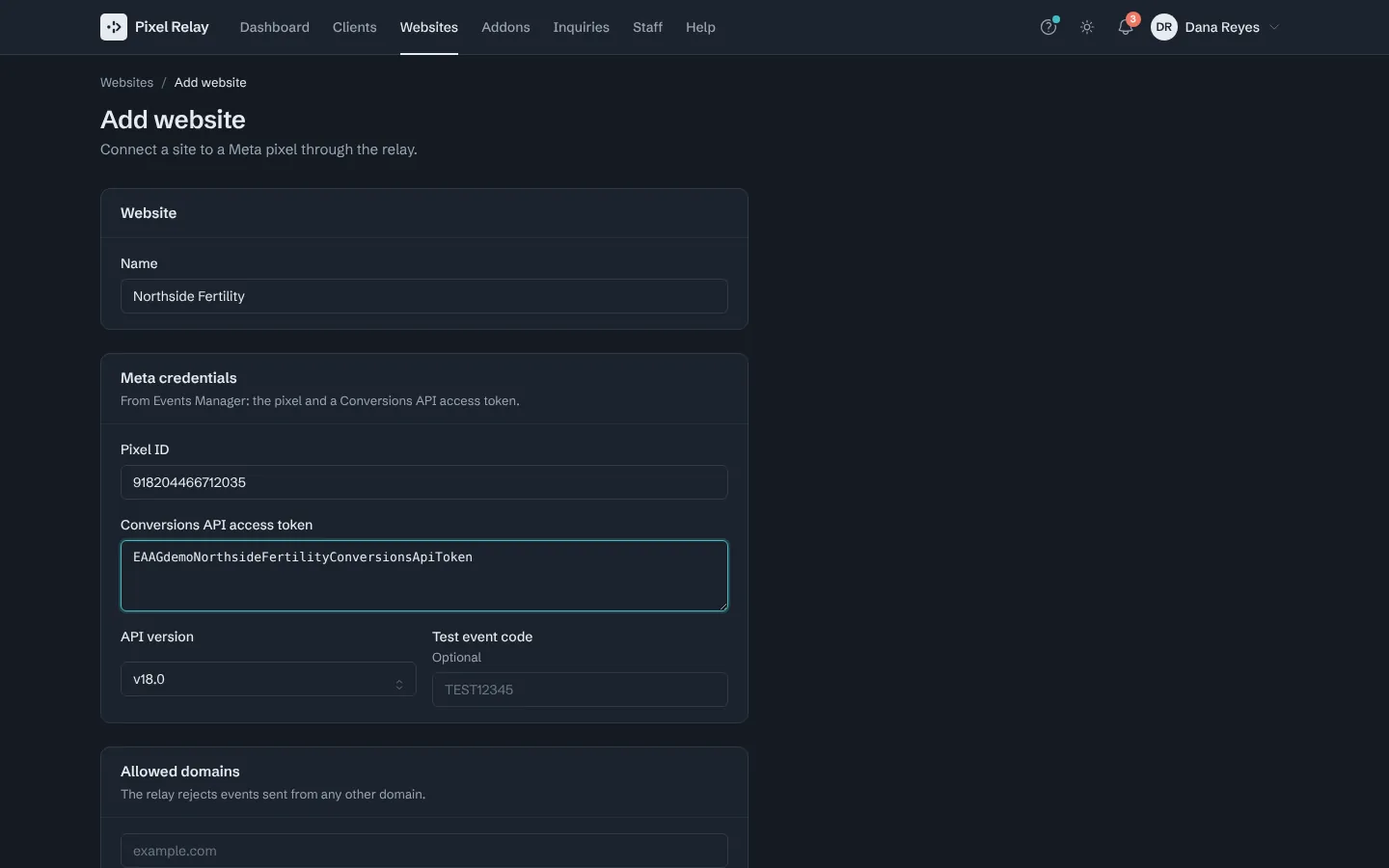Click the Test event code field
The height and width of the screenshot is (868, 1389).
coord(580,690)
